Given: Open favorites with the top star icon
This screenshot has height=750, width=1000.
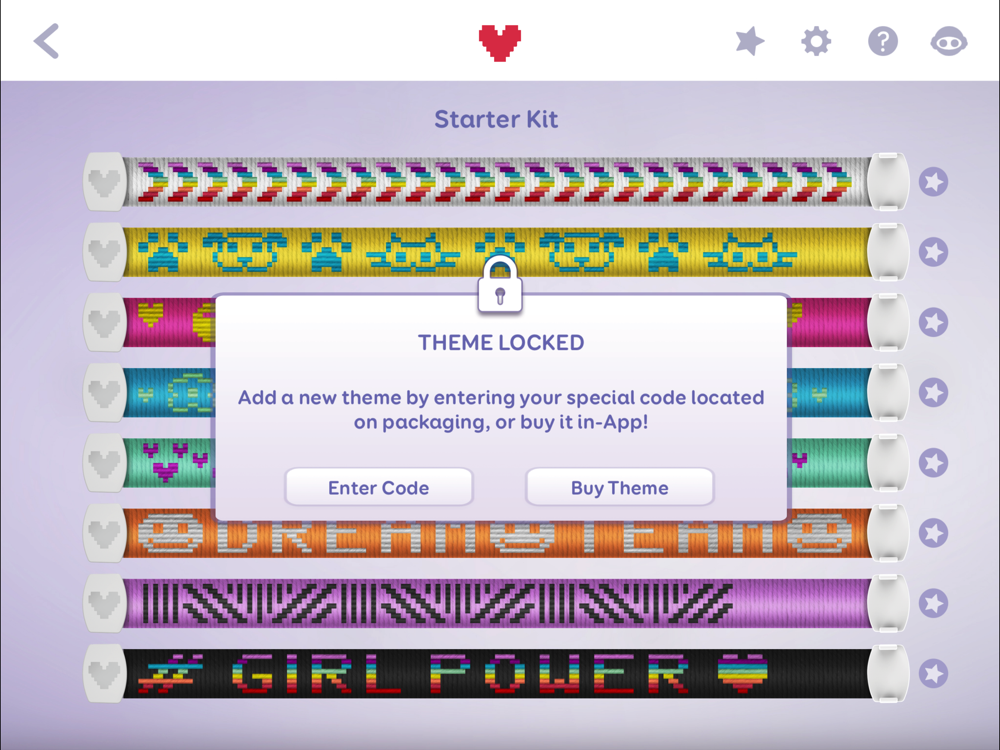Looking at the screenshot, I should pyautogui.click(x=749, y=41).
